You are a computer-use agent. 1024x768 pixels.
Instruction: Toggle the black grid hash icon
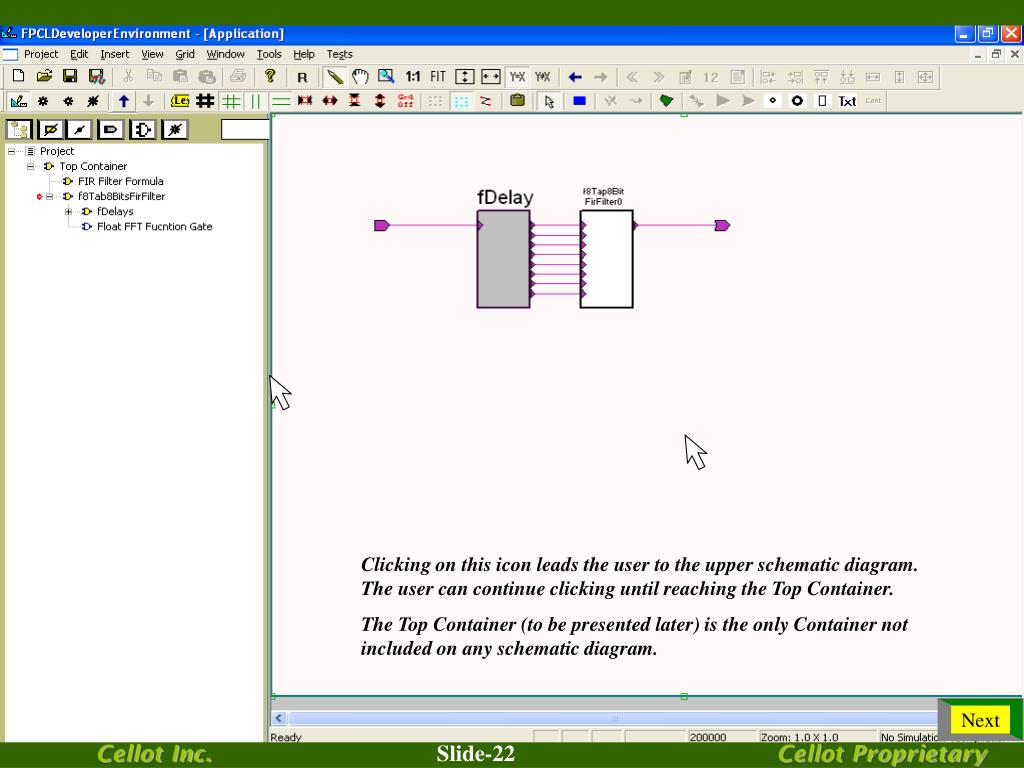click(x=205, y=101)
